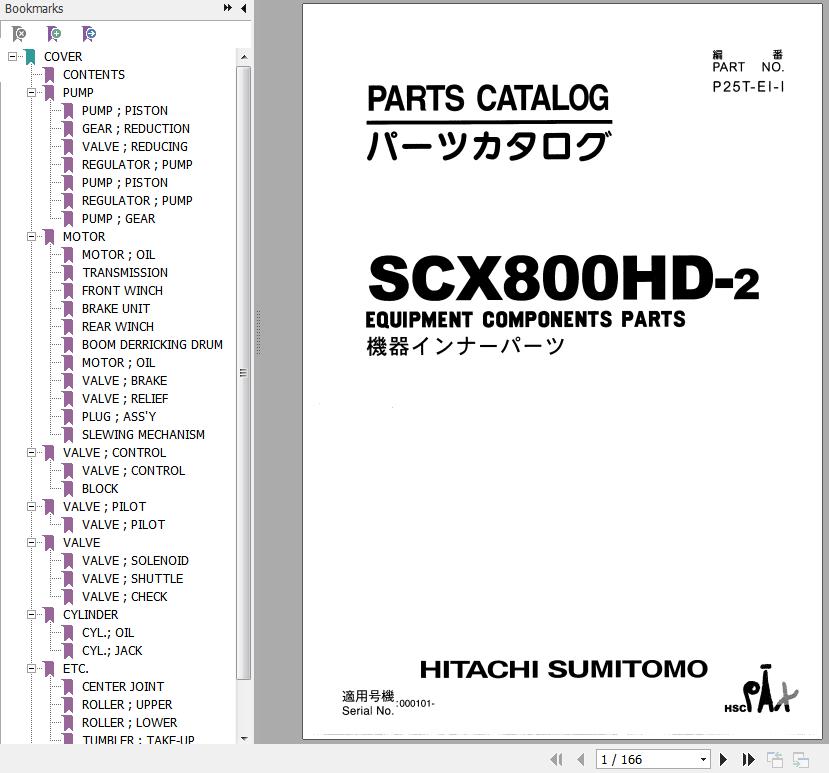Collapse the Bookmarks panel arrow

(243, 8)
